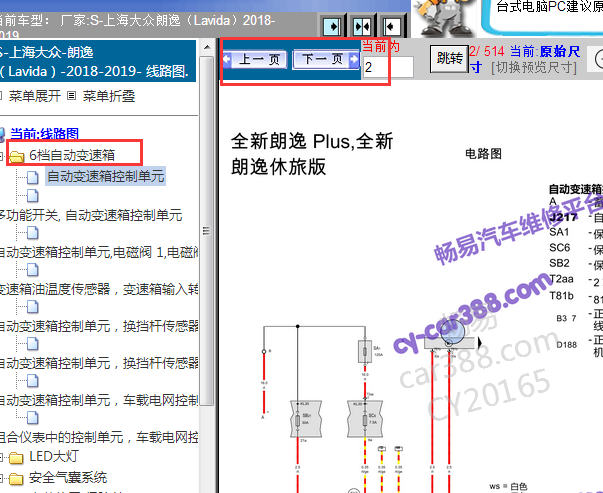Open the 当前:线路图 link
The width and height of the screenshot is (603, 493).
pyautogui.click(x=44, y=133)
